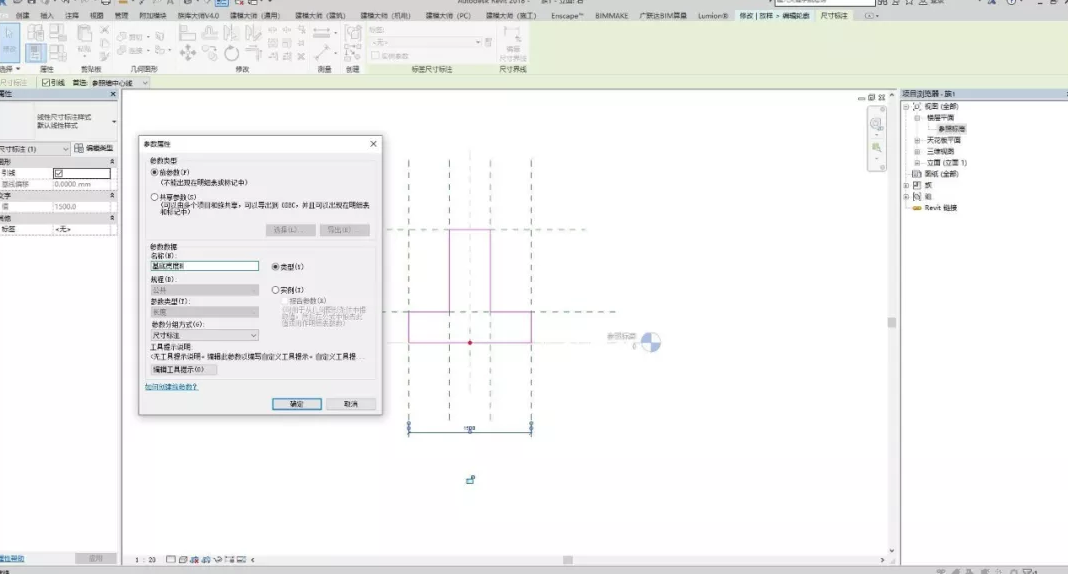The width and height of the screenshot is (1068, 574).
Task: Select the Copy tool in Modify panel
Action: tap(210, 53)
